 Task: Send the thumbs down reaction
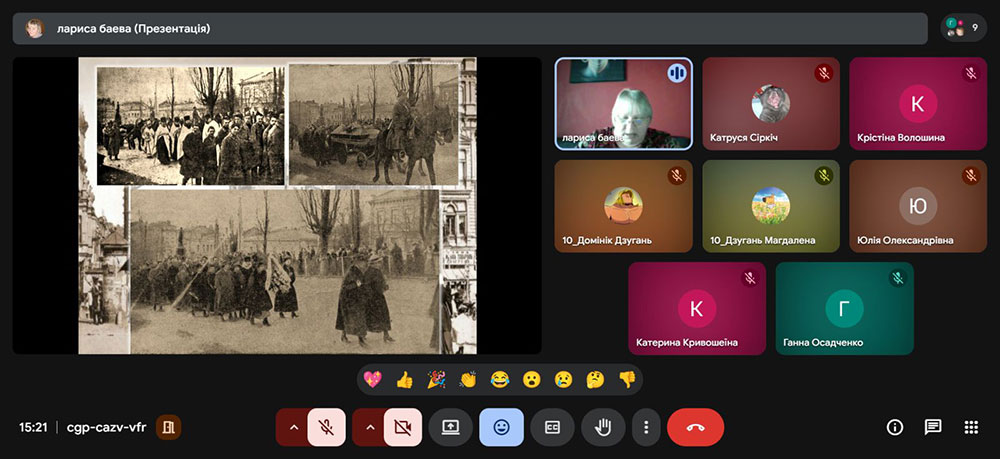pyautogui.click(x=626, y=380)
